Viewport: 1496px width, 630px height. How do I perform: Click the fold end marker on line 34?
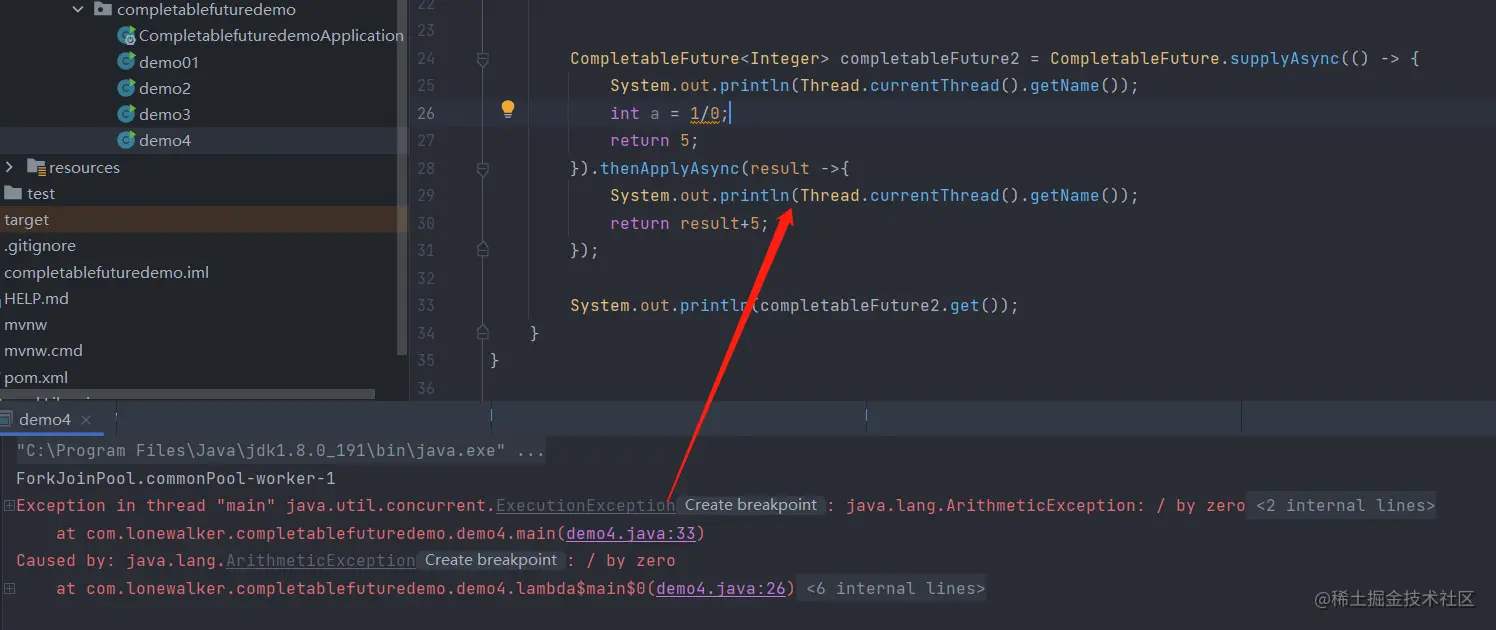click(483, 331)
